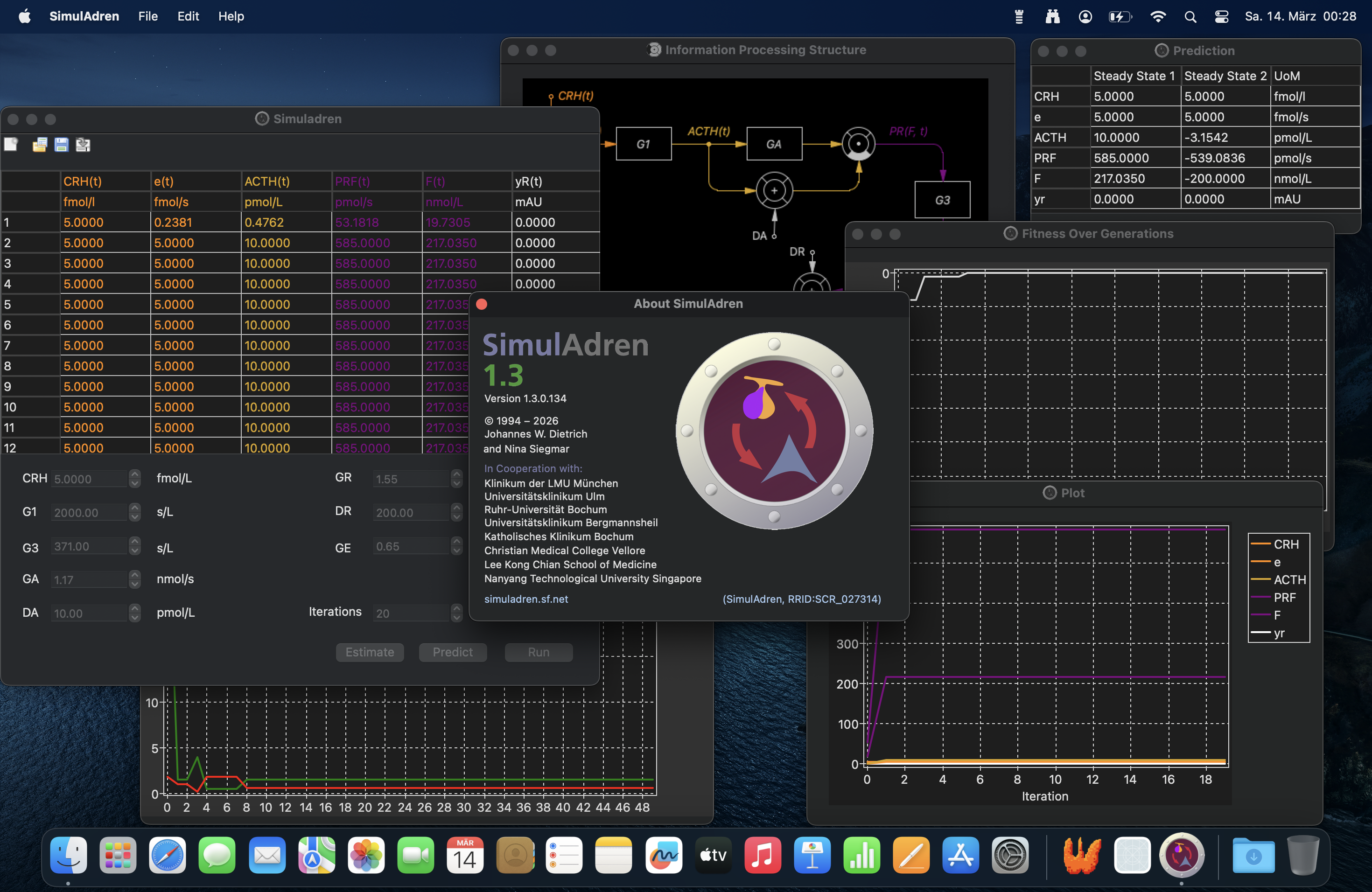Open the File menu
1372x892 pixels.
click(x=147, y=16)
